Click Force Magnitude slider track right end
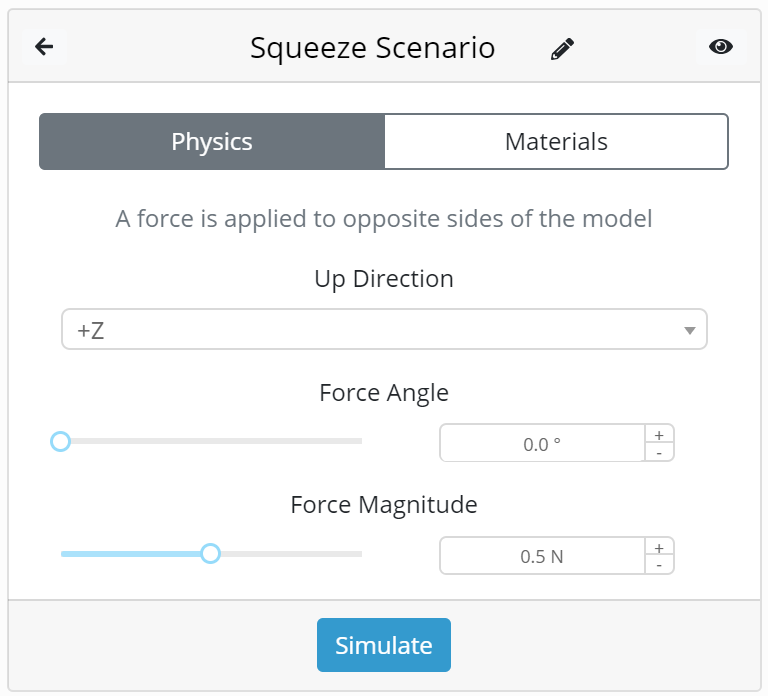768x696 pixels. 359,554
